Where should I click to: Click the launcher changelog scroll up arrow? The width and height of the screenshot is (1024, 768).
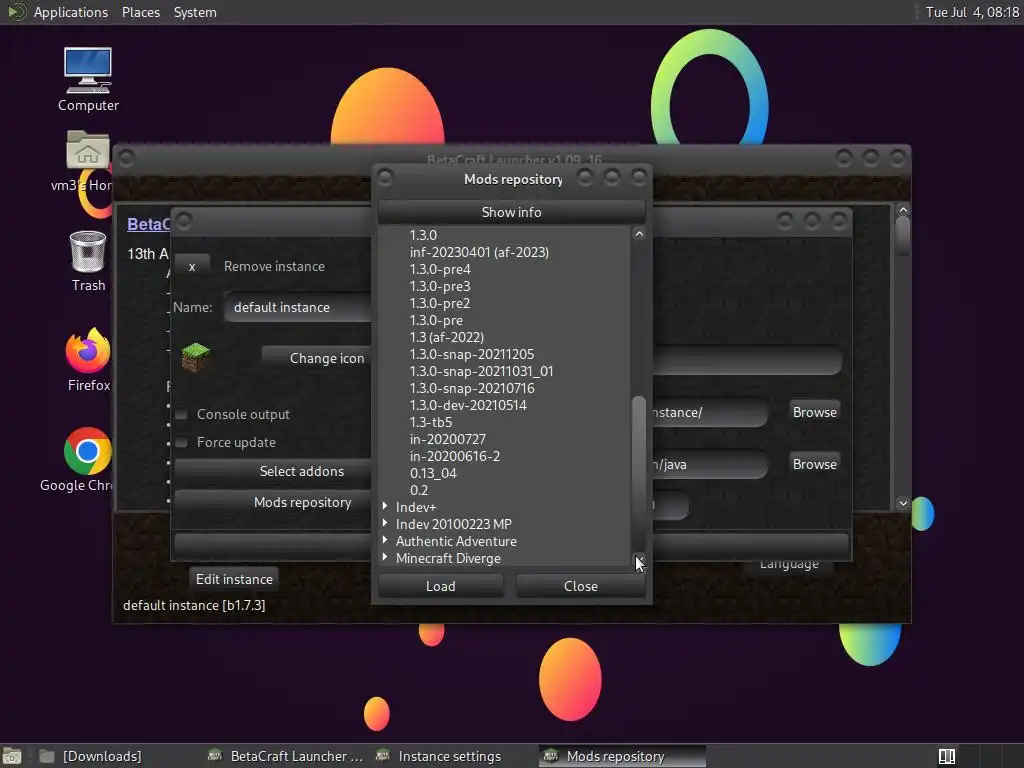[x=903, y=210]
